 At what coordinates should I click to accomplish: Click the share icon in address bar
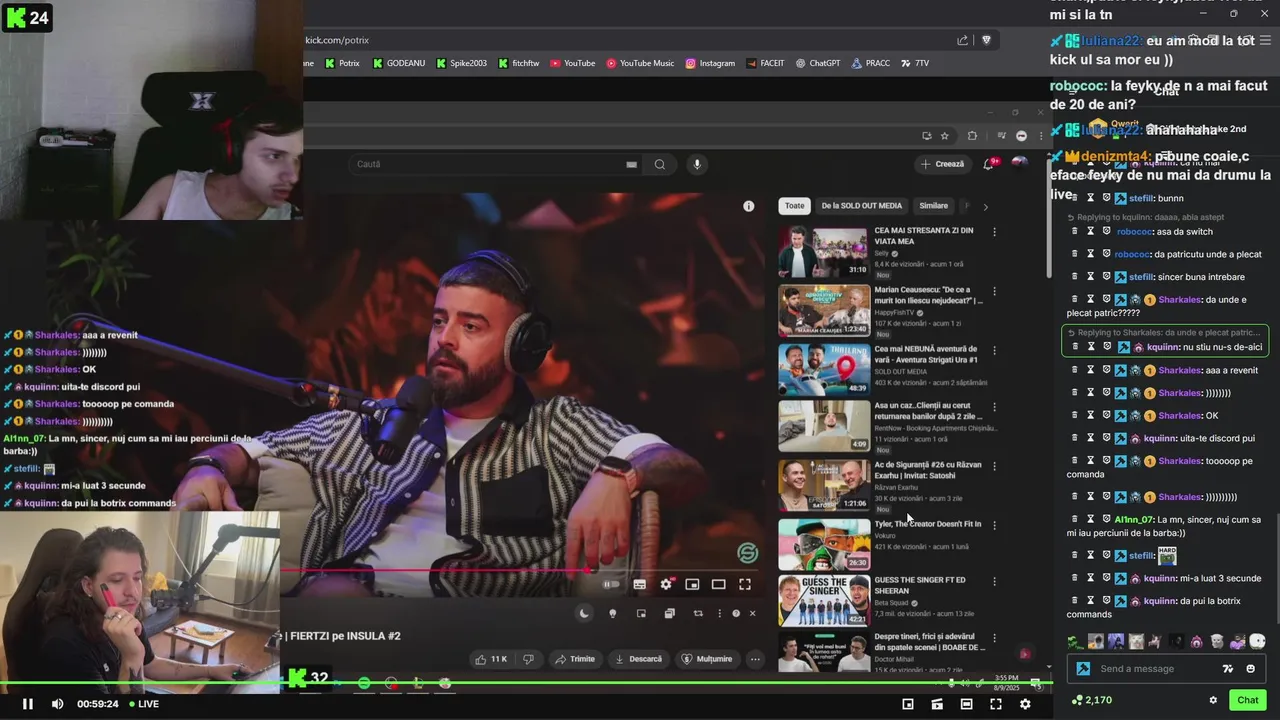[x=962, y=40]
